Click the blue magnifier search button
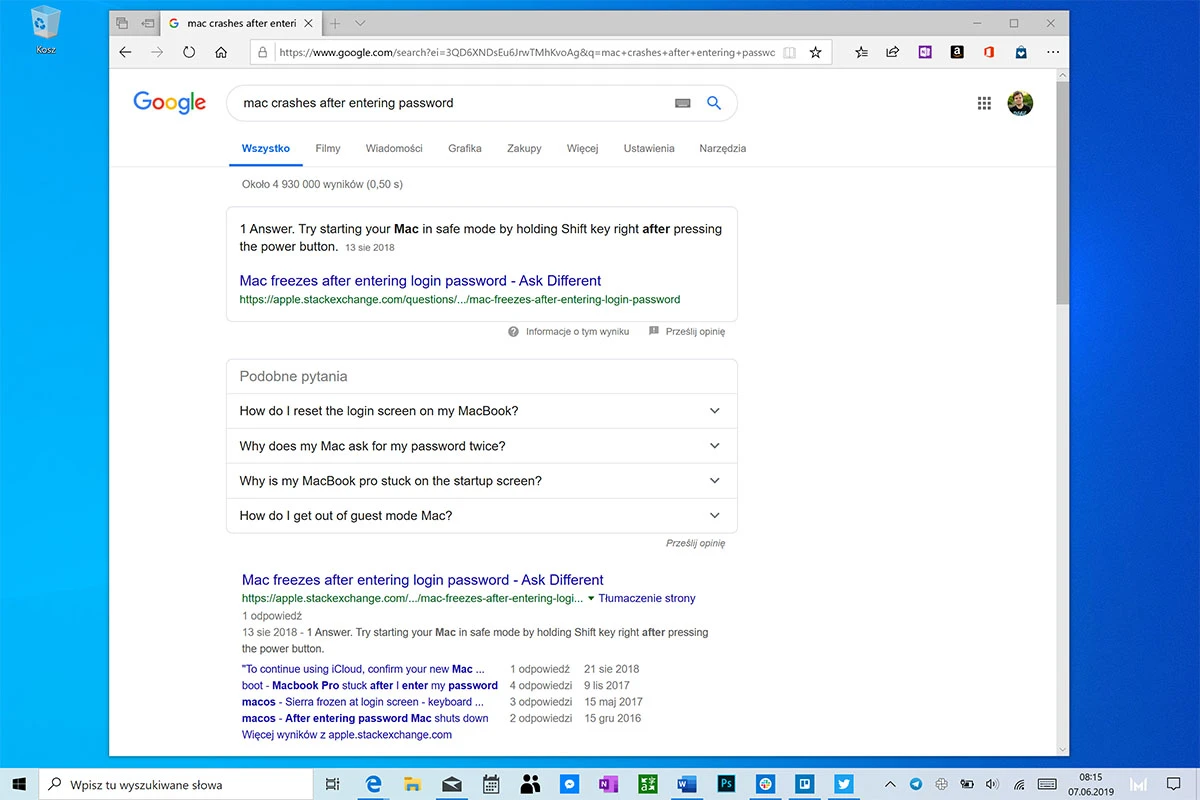This screenshot has height=800, width=1200. [714, 103]
